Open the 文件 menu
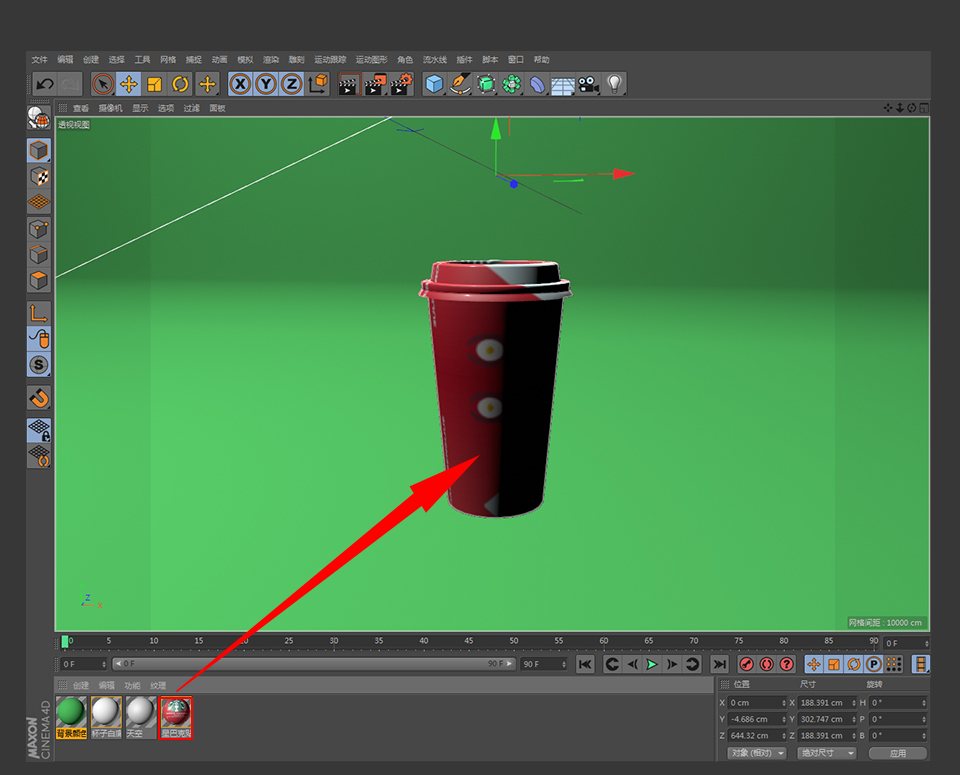 (x=39, y=60)
